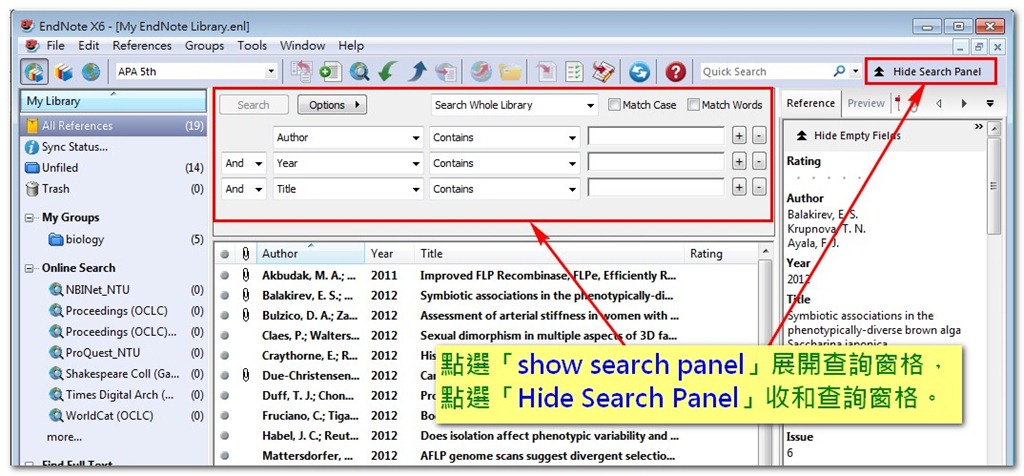Open EndNote Help red question icon
The image size is (1024, 476).
675,71
